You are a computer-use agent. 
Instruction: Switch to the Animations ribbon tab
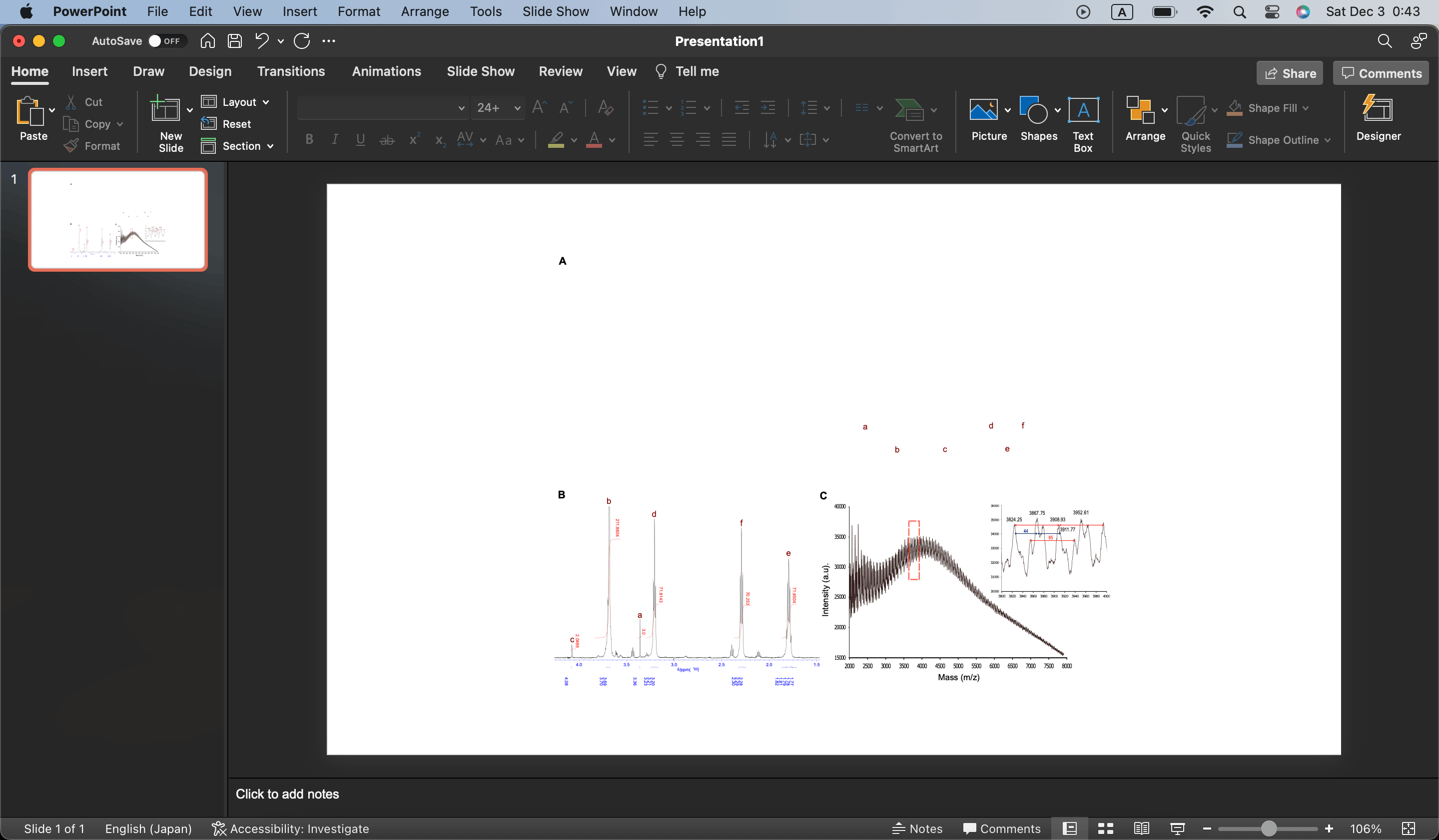[386, 71]
